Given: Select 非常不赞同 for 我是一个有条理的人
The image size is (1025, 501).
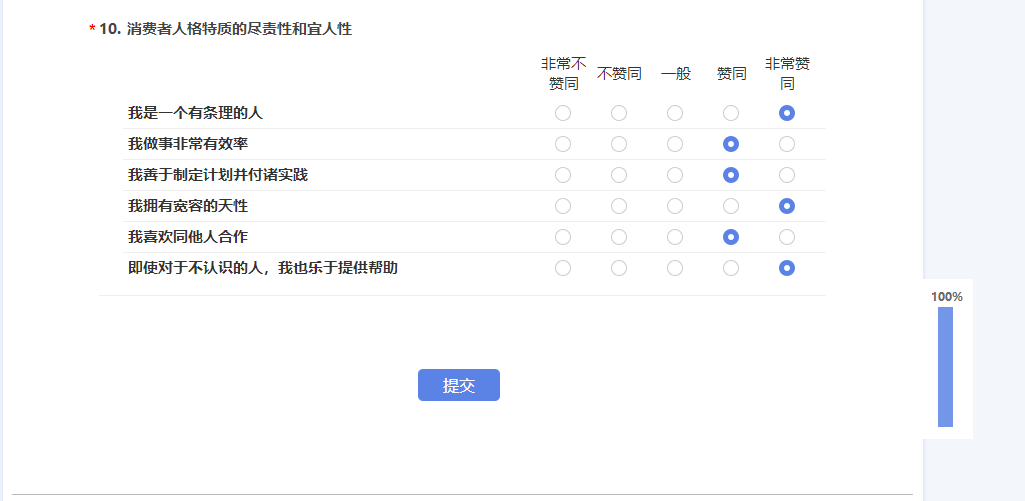Looking at the screenshot, I should pyautogui.click(x=563, y=113).
